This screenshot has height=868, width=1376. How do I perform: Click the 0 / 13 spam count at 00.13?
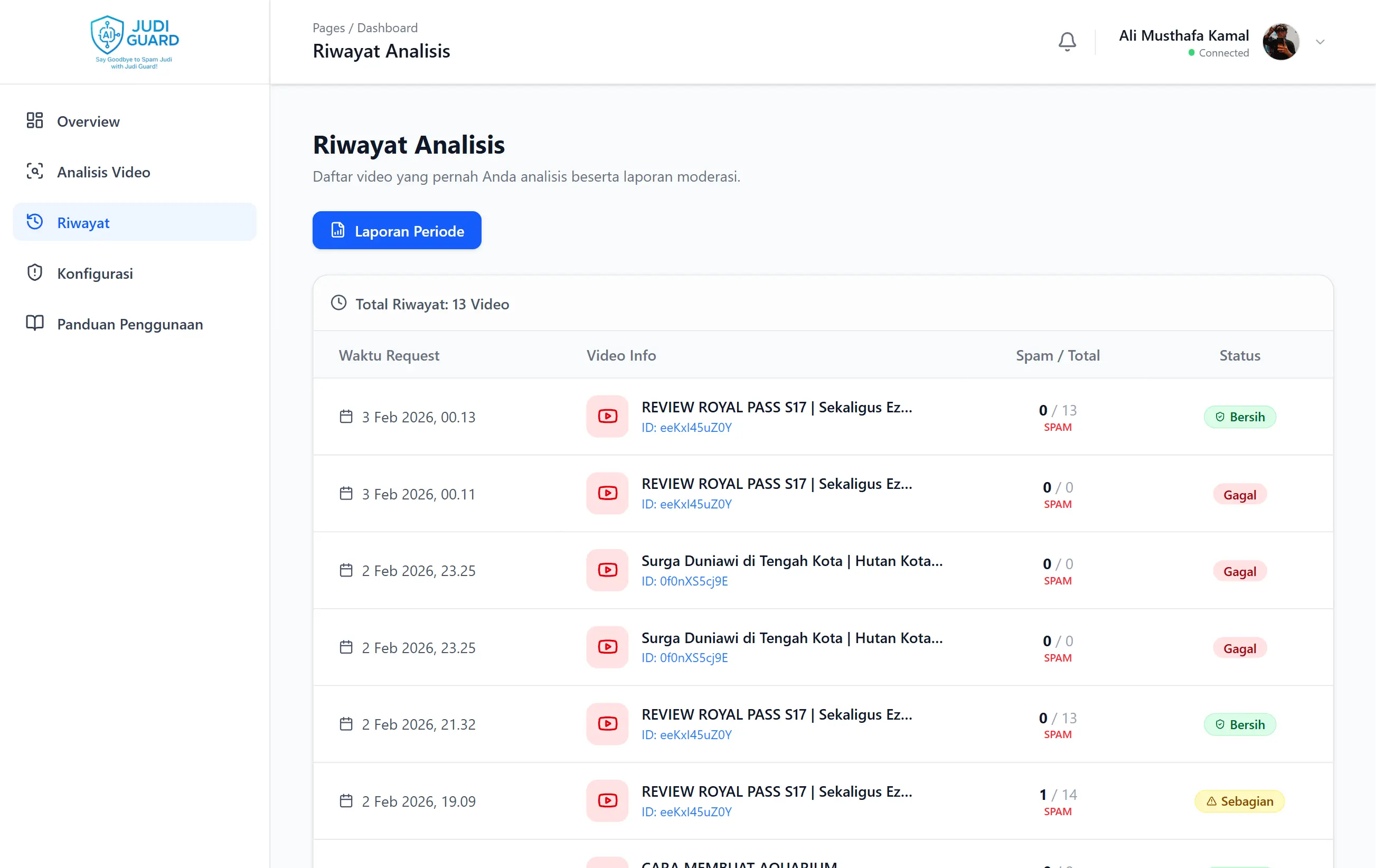pyautogui.click(x=1058, y=410)
